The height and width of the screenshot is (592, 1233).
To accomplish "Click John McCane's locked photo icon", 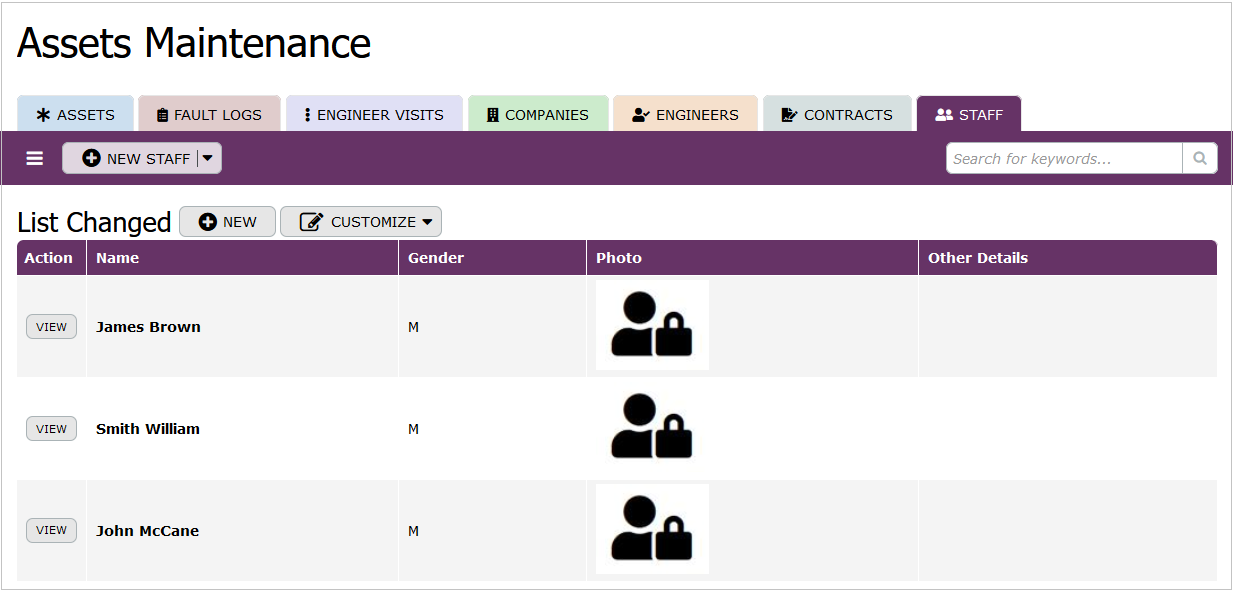I will point(652,529).
